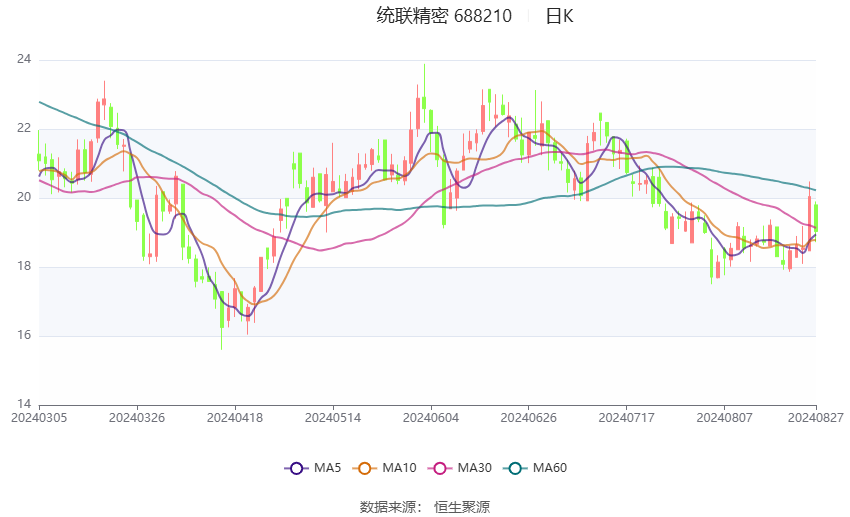Image resolution: width=850 pixels, height=517 pixels.
Task: Click y-axis value 20
Action: coord(24,197)
